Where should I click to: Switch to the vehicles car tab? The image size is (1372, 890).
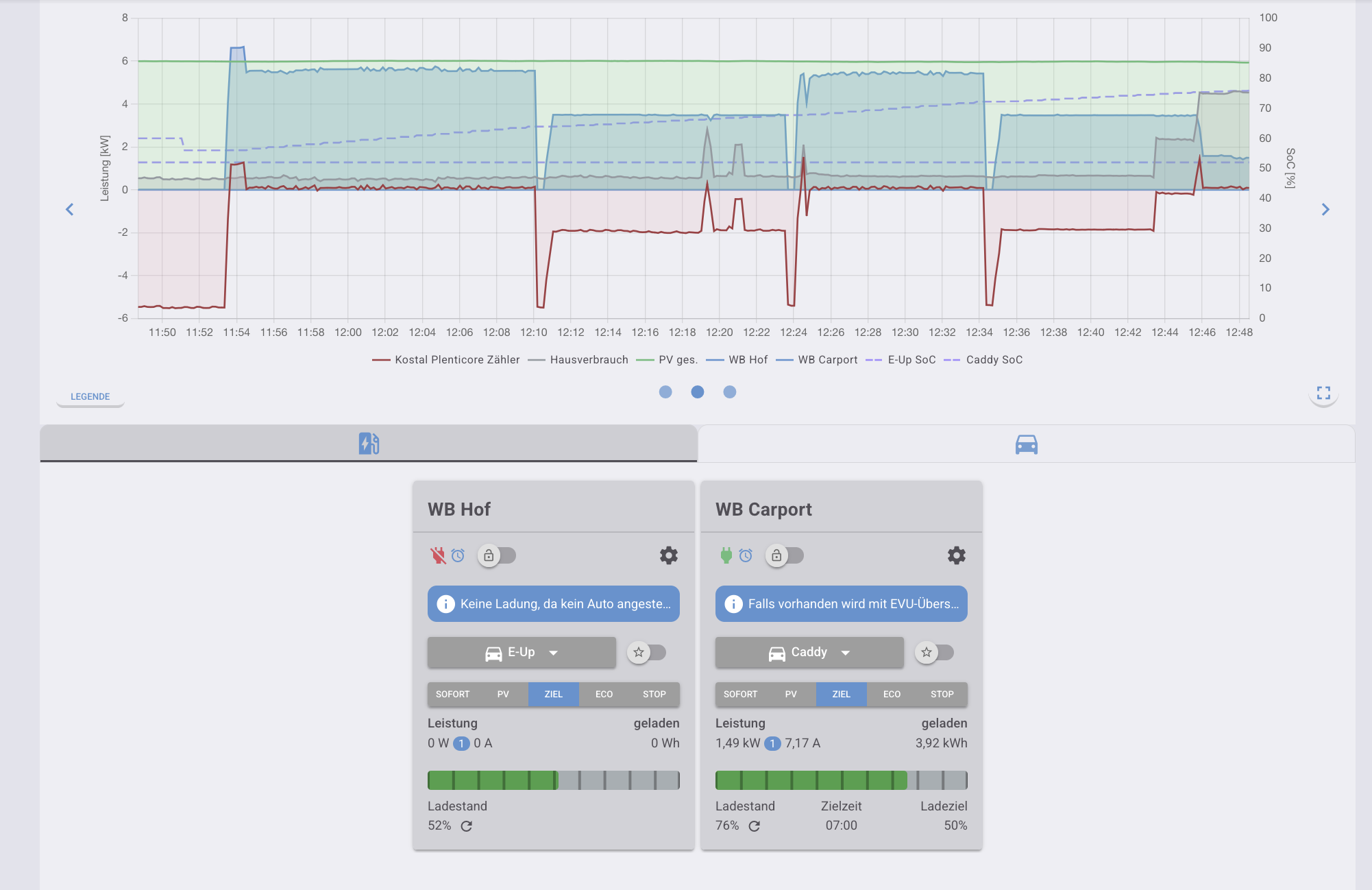(1026, 444)
